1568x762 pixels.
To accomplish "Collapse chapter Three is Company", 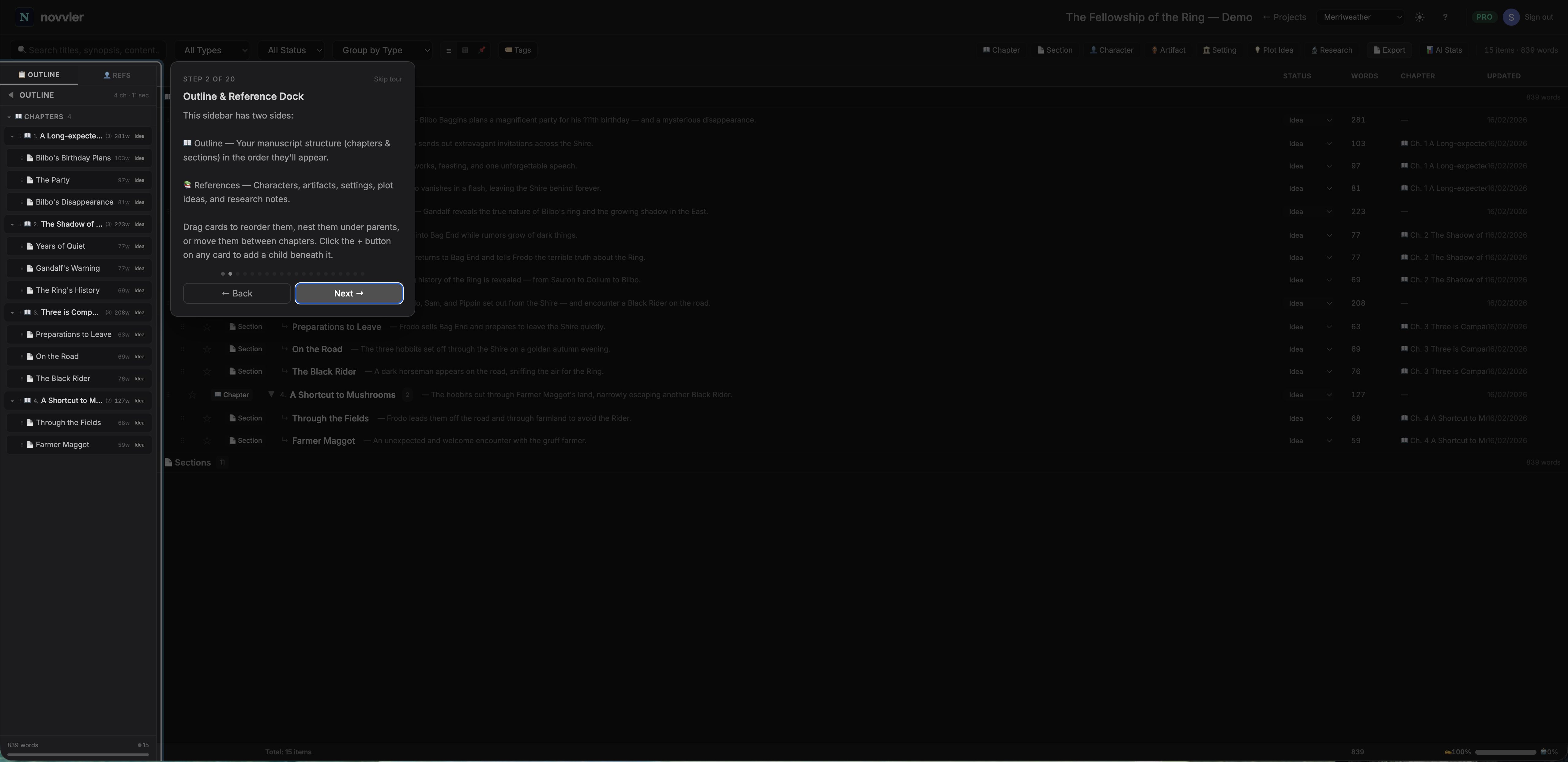I will coord(12,312).
